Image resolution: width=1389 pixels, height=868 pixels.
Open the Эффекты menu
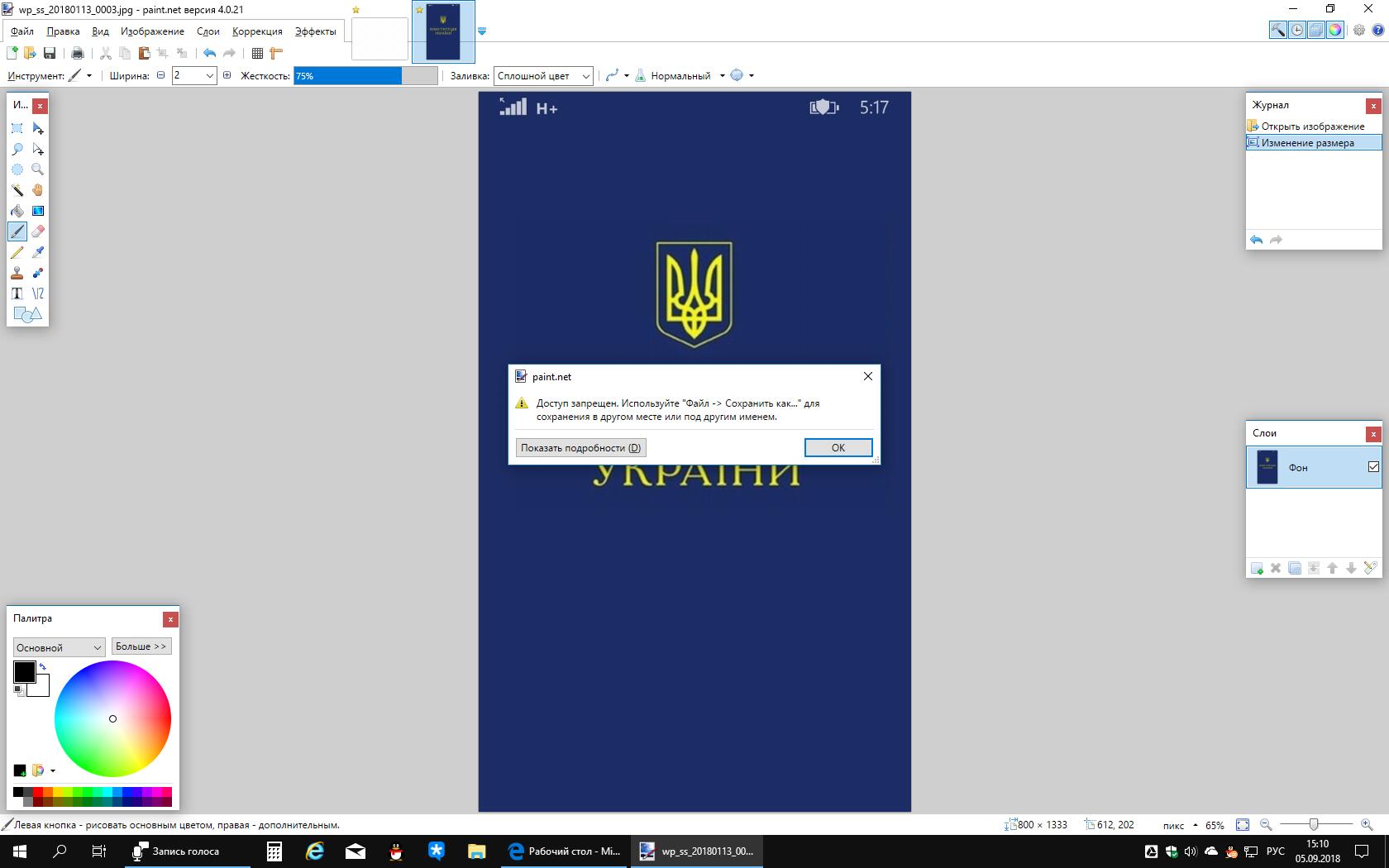(x=315, y=31)
